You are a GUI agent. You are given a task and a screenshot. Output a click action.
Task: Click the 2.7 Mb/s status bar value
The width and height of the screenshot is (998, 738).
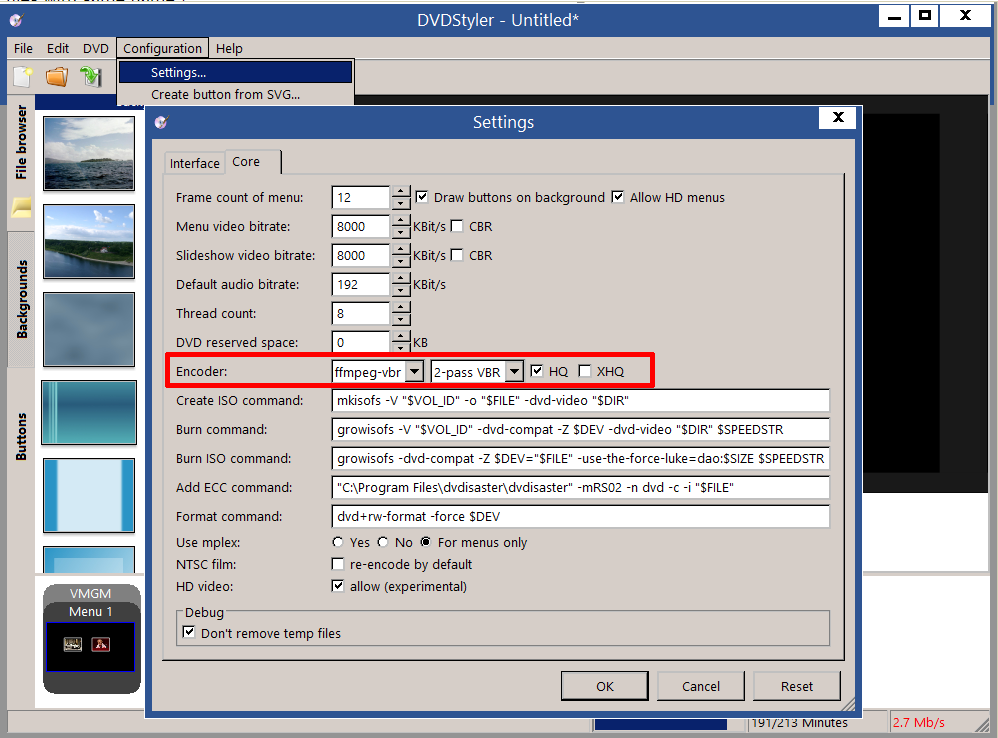point(918,723)
